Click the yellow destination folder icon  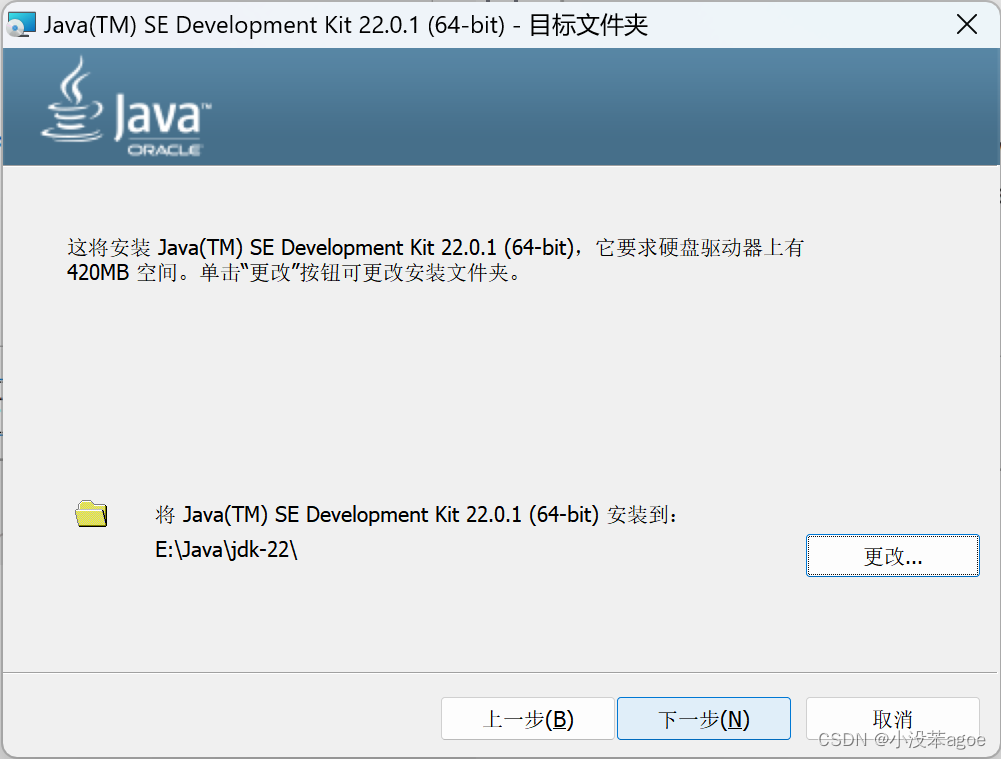(91, 514)
